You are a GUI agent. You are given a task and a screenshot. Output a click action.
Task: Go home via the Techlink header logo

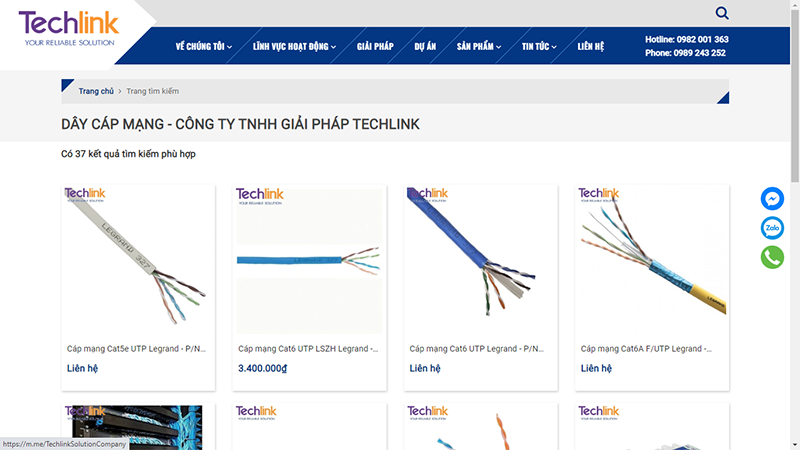click(69, 29)
